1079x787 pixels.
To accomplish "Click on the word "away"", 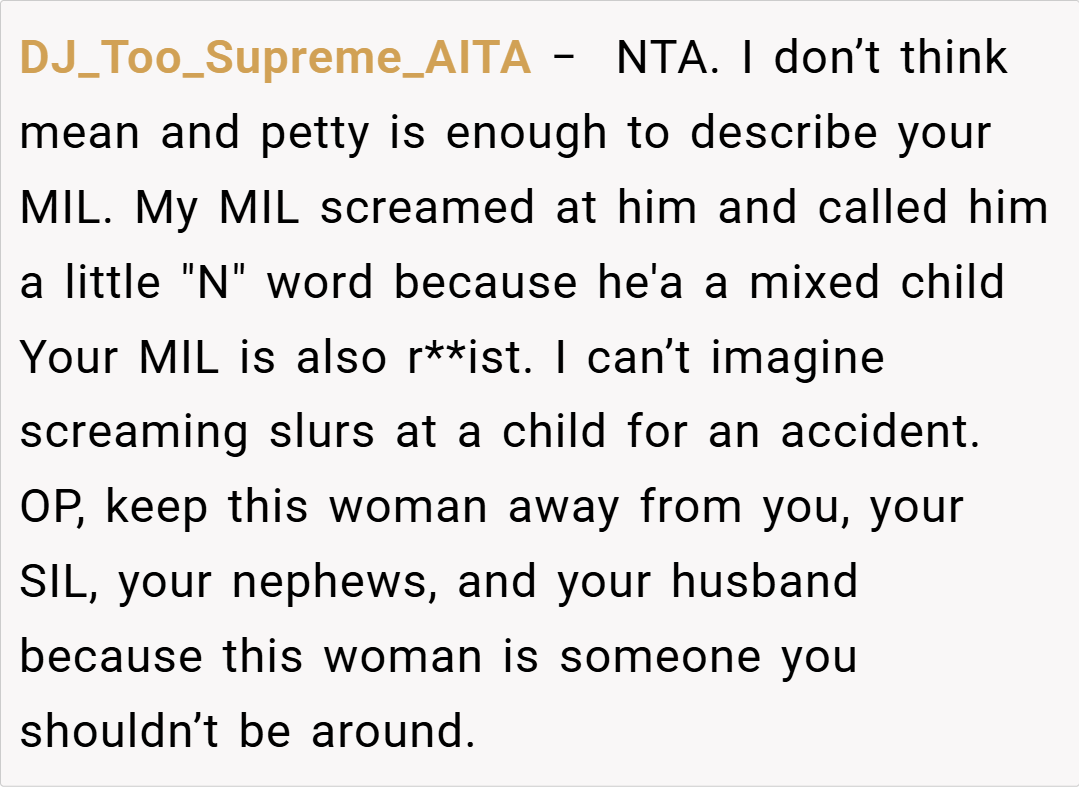I will point(565,508).
